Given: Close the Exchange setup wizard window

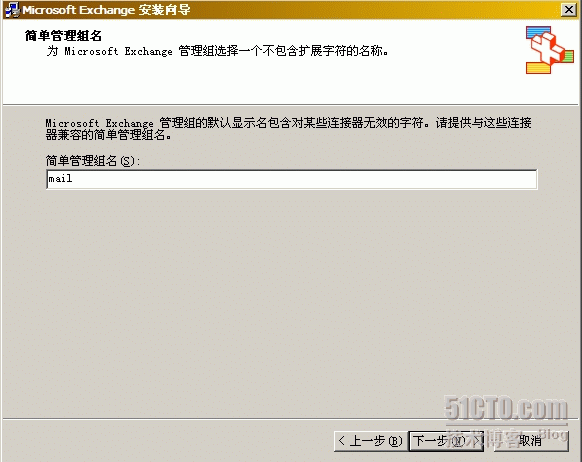Looking at the screenshot, I should tap(569, 10).
